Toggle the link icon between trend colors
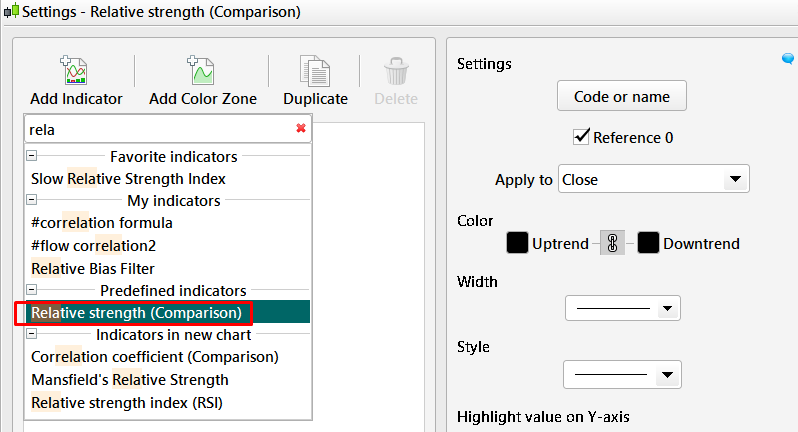 [x=612, y=243]
